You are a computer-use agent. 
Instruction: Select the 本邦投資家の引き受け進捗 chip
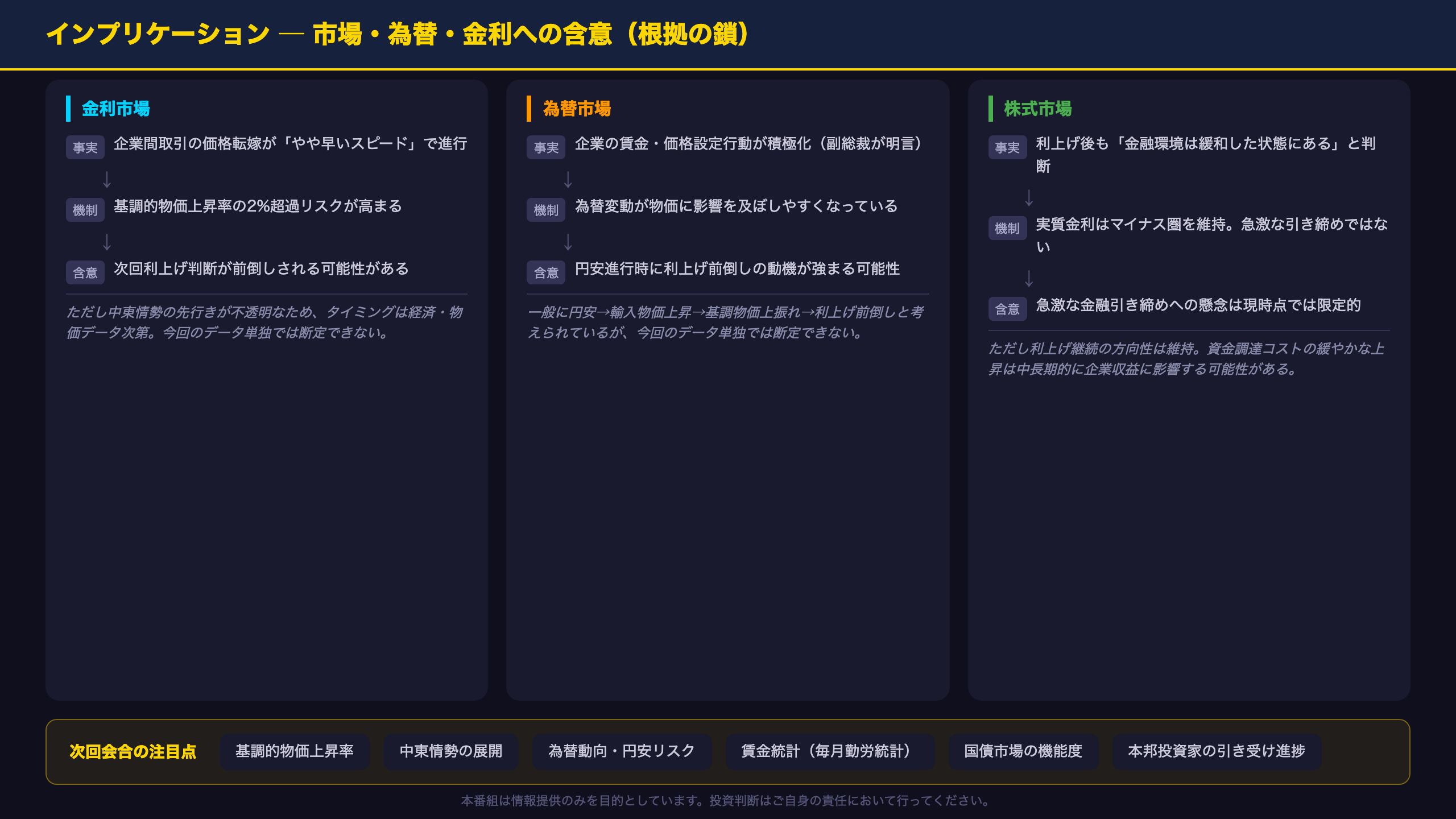click(1217, 751)
